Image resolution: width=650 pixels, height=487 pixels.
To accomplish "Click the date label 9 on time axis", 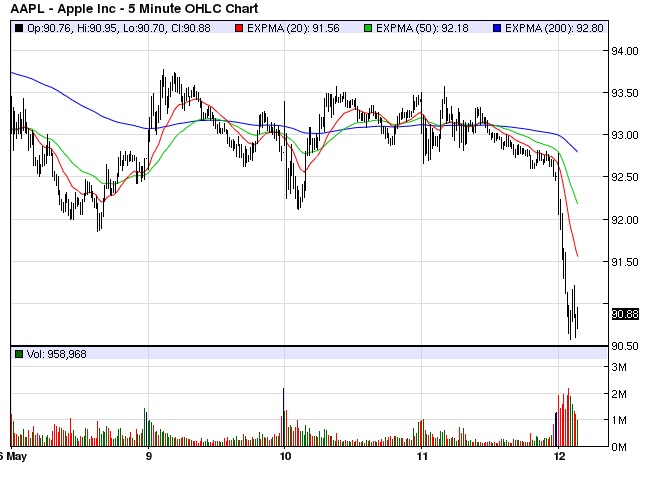I will [148, 456].
